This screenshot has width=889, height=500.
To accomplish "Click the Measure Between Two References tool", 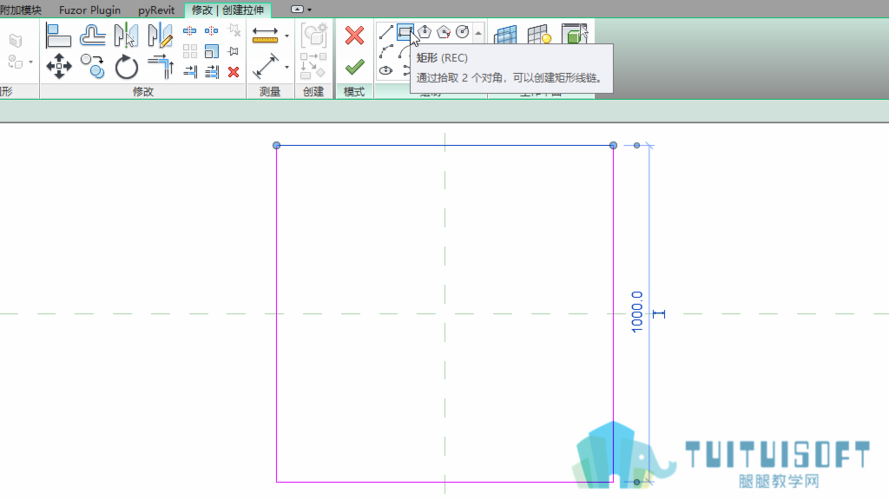I will [265, 35].
